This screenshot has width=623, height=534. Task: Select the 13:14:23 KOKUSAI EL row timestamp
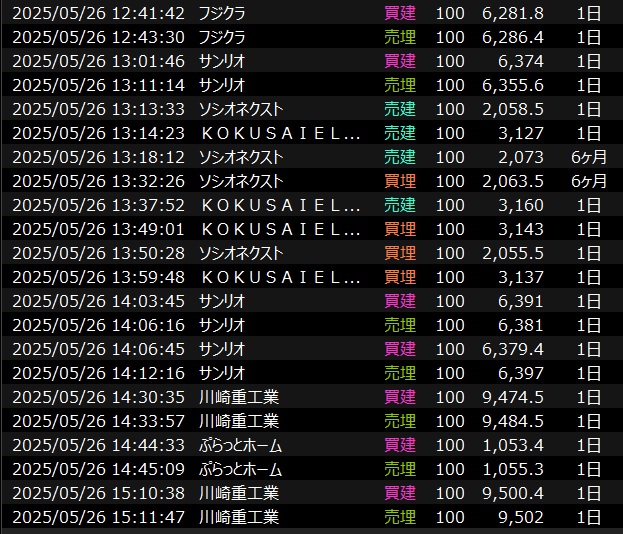tap(99, 133)
